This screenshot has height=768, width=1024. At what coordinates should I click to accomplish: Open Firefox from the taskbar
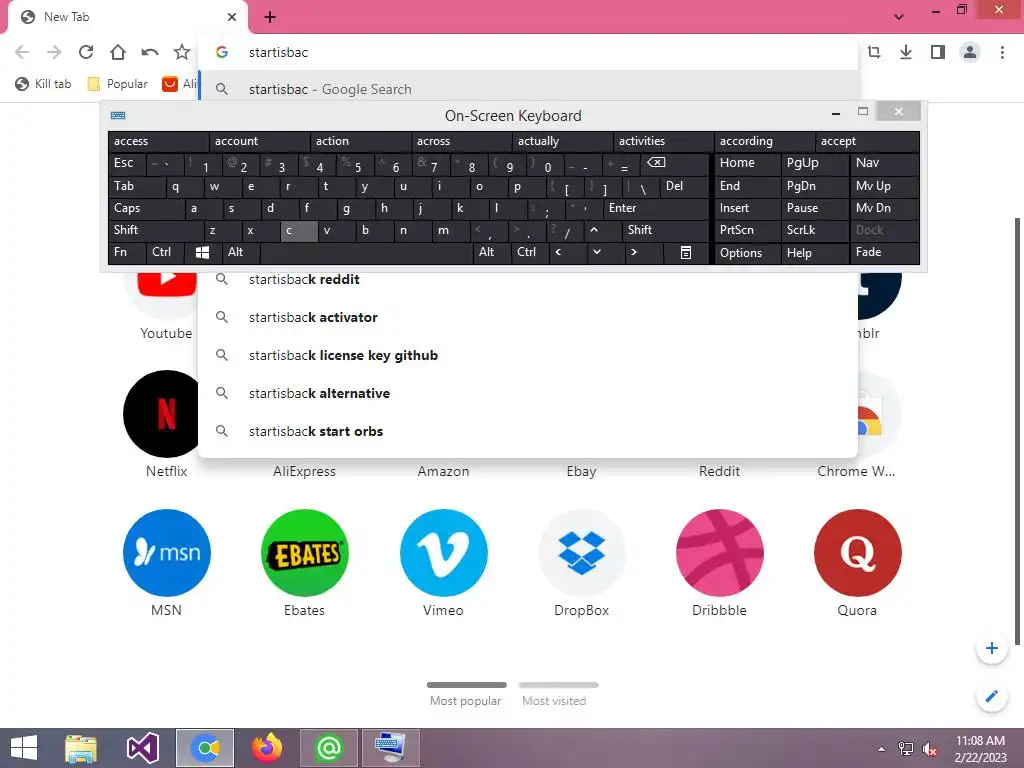coord(267,748)
